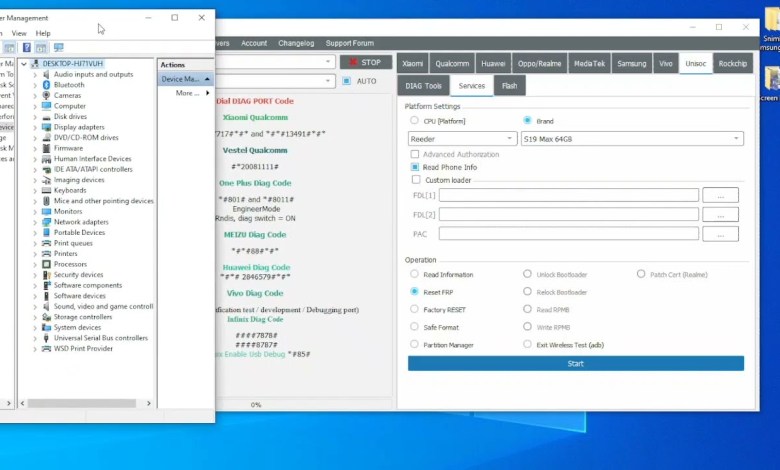Browse for the FDL[2] file
The height and width of the screenshot is (470, 780).
point(720,214)
